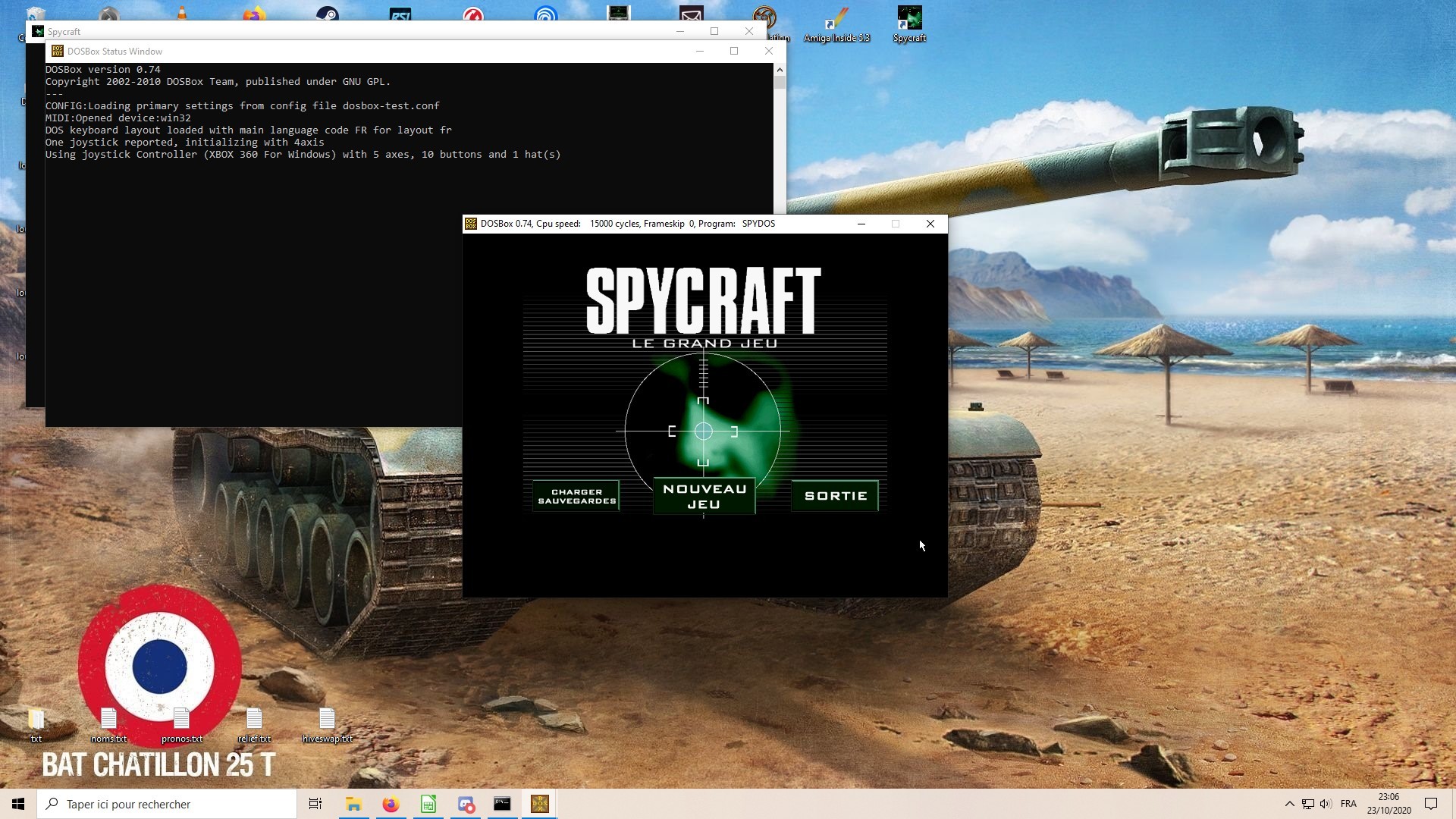This screenshot has height=819, width=1456.
Task: Click the Spycraft window title bar icon
Action: 38,31
